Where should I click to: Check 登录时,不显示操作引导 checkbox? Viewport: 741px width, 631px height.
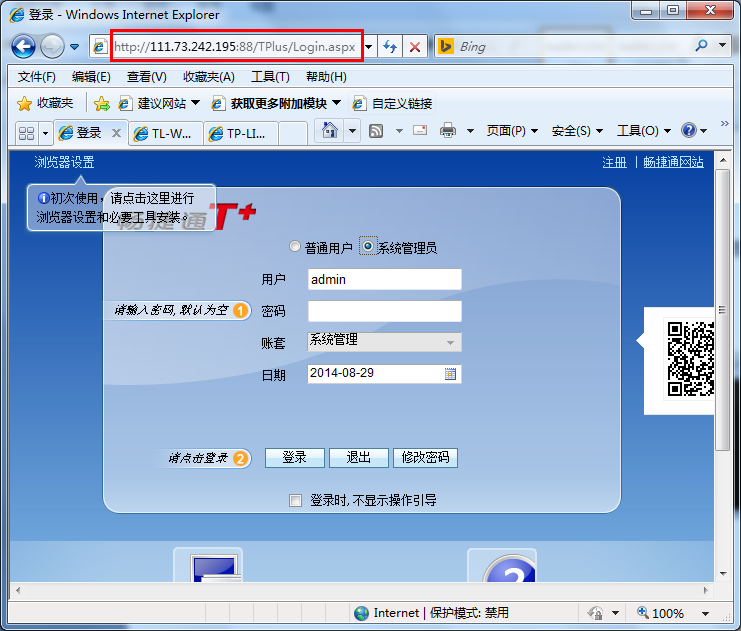295,500
